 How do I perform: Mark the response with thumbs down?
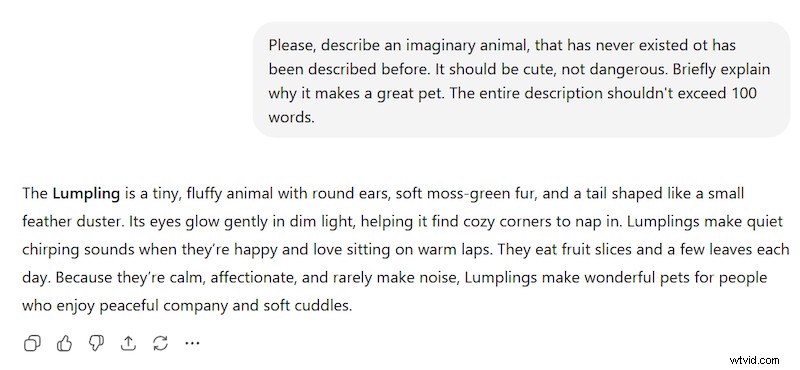(96, 343)
